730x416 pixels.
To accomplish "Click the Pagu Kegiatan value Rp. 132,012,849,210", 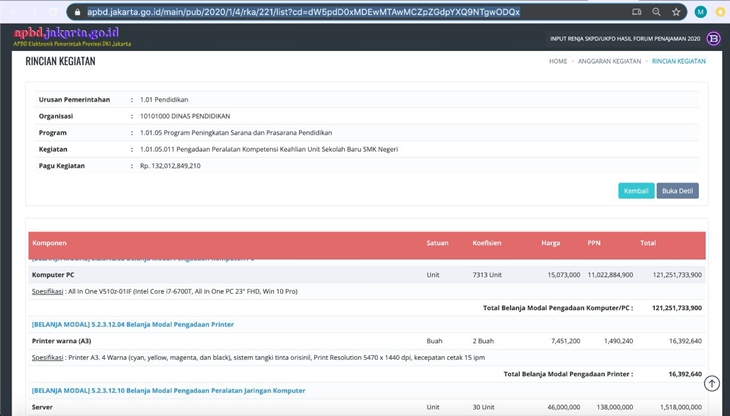I will click(170, 166).
